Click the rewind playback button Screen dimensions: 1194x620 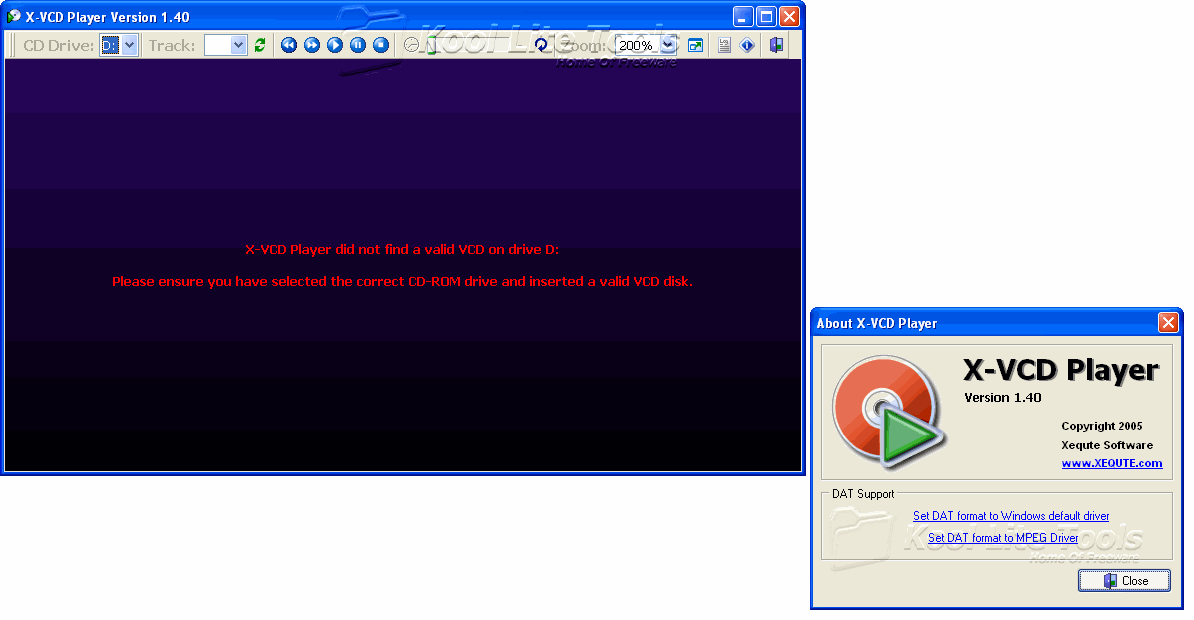289,46
